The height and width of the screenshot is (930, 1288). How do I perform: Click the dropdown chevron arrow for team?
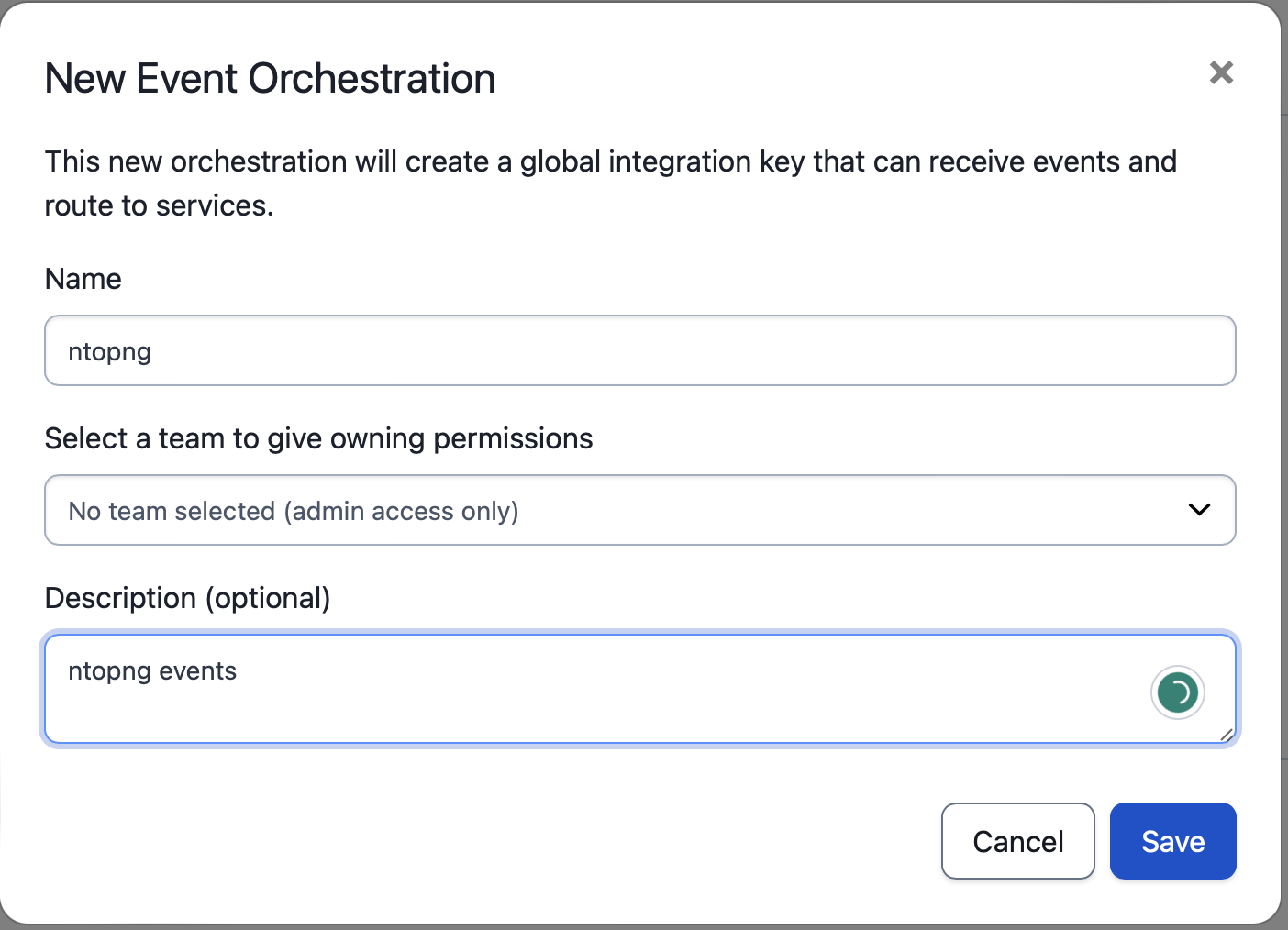pos(1199,510)
